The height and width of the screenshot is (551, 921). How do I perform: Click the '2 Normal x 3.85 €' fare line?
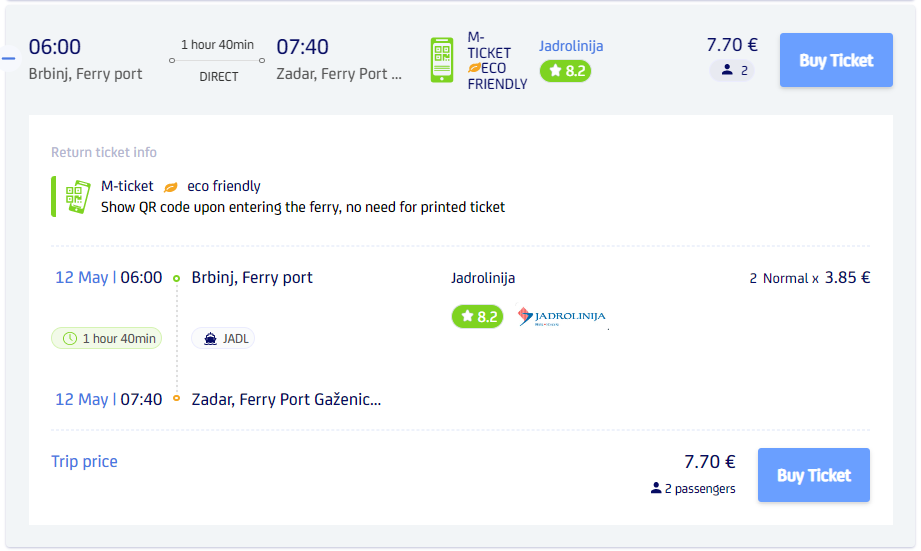coord(809,278)
